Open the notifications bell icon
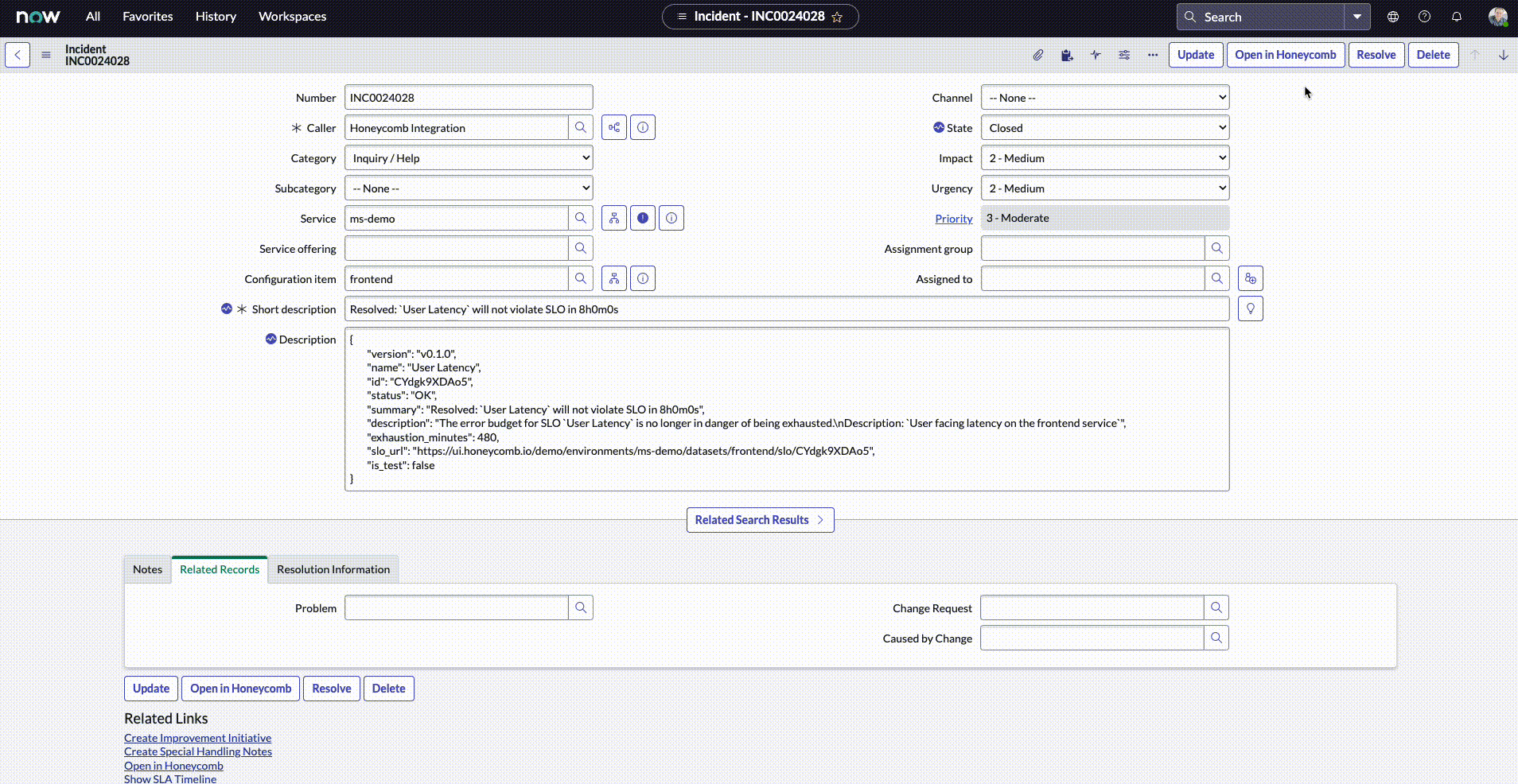This screenshot has height=784, width=1518. (x=1457, y=17)
